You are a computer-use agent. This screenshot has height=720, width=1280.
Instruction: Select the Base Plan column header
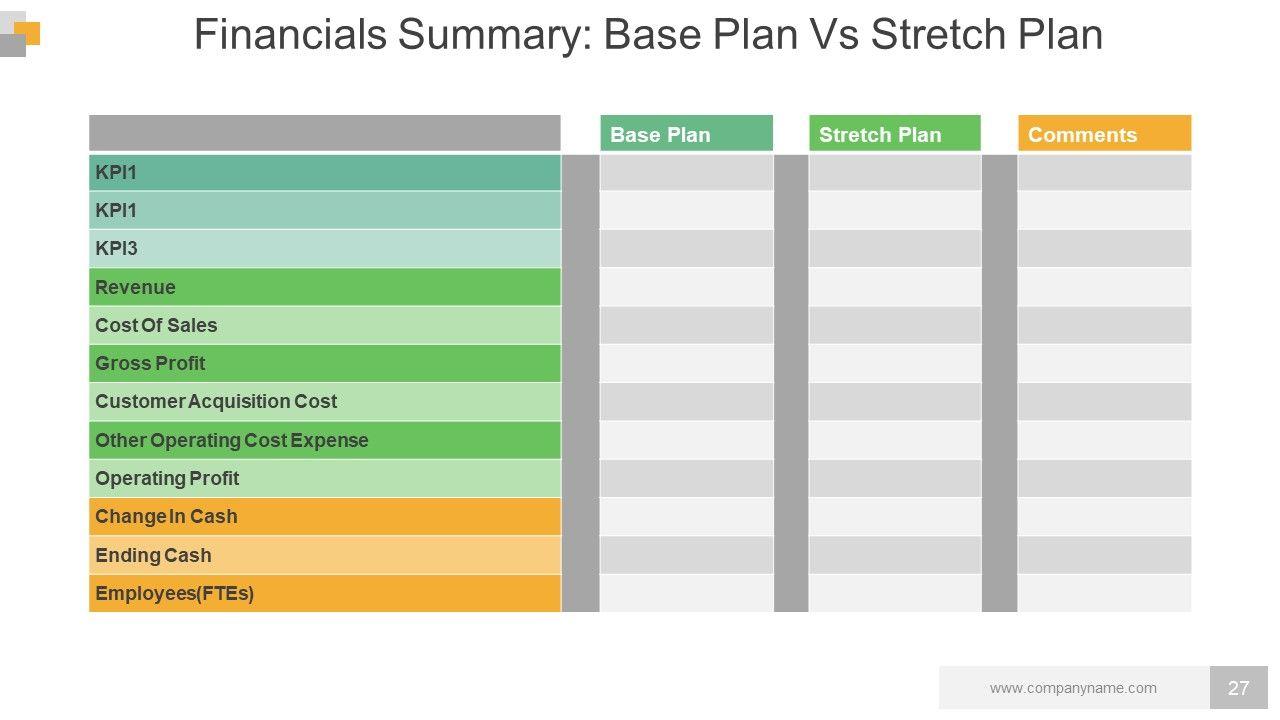pyautogui.click(x=686, y=134)
